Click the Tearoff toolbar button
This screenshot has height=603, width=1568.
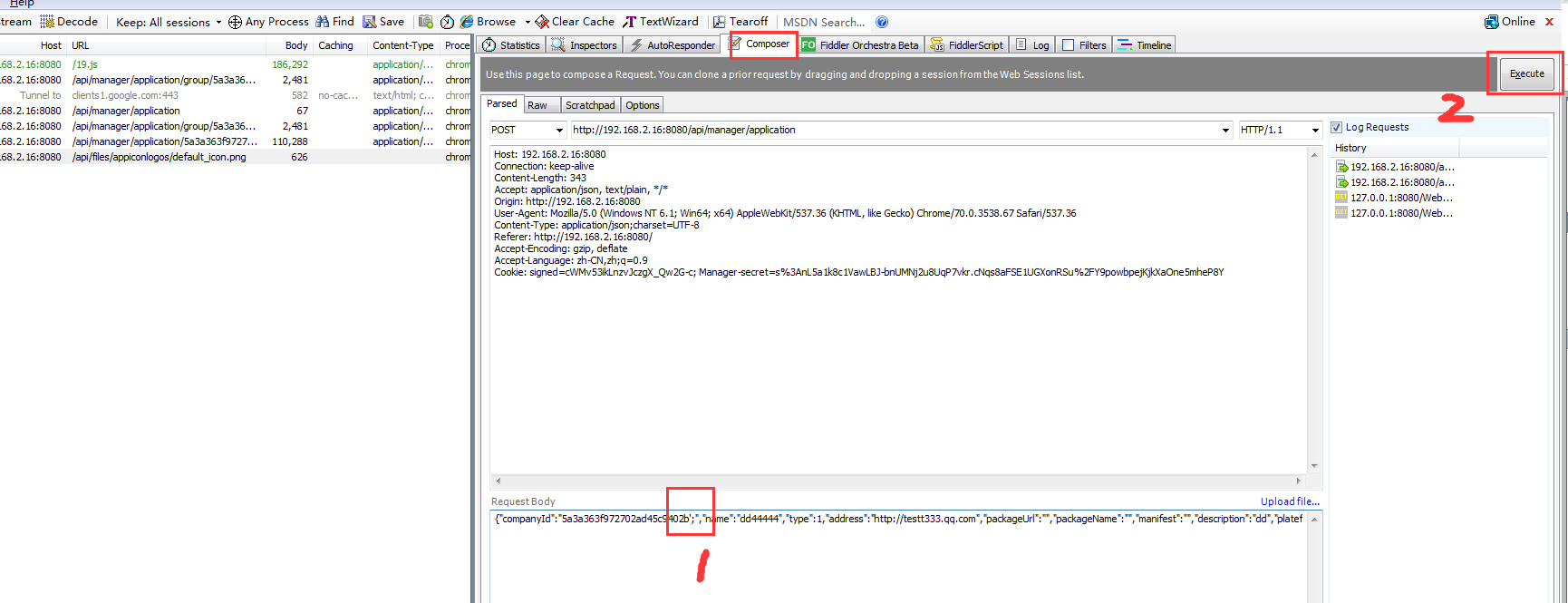(x=740, y=22)
